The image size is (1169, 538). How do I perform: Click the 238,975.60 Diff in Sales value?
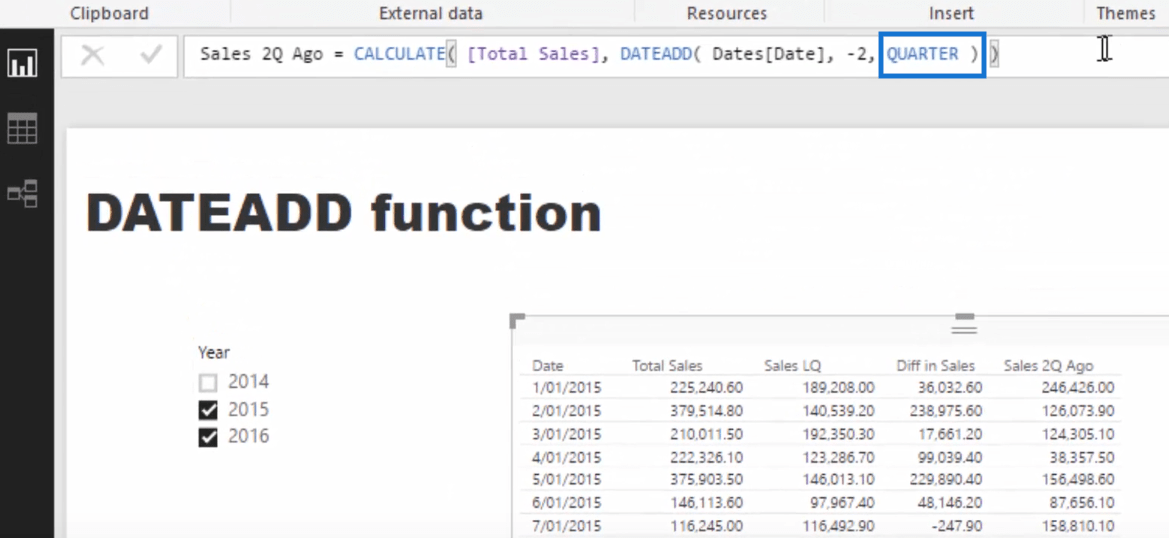[x=946, y=411]
